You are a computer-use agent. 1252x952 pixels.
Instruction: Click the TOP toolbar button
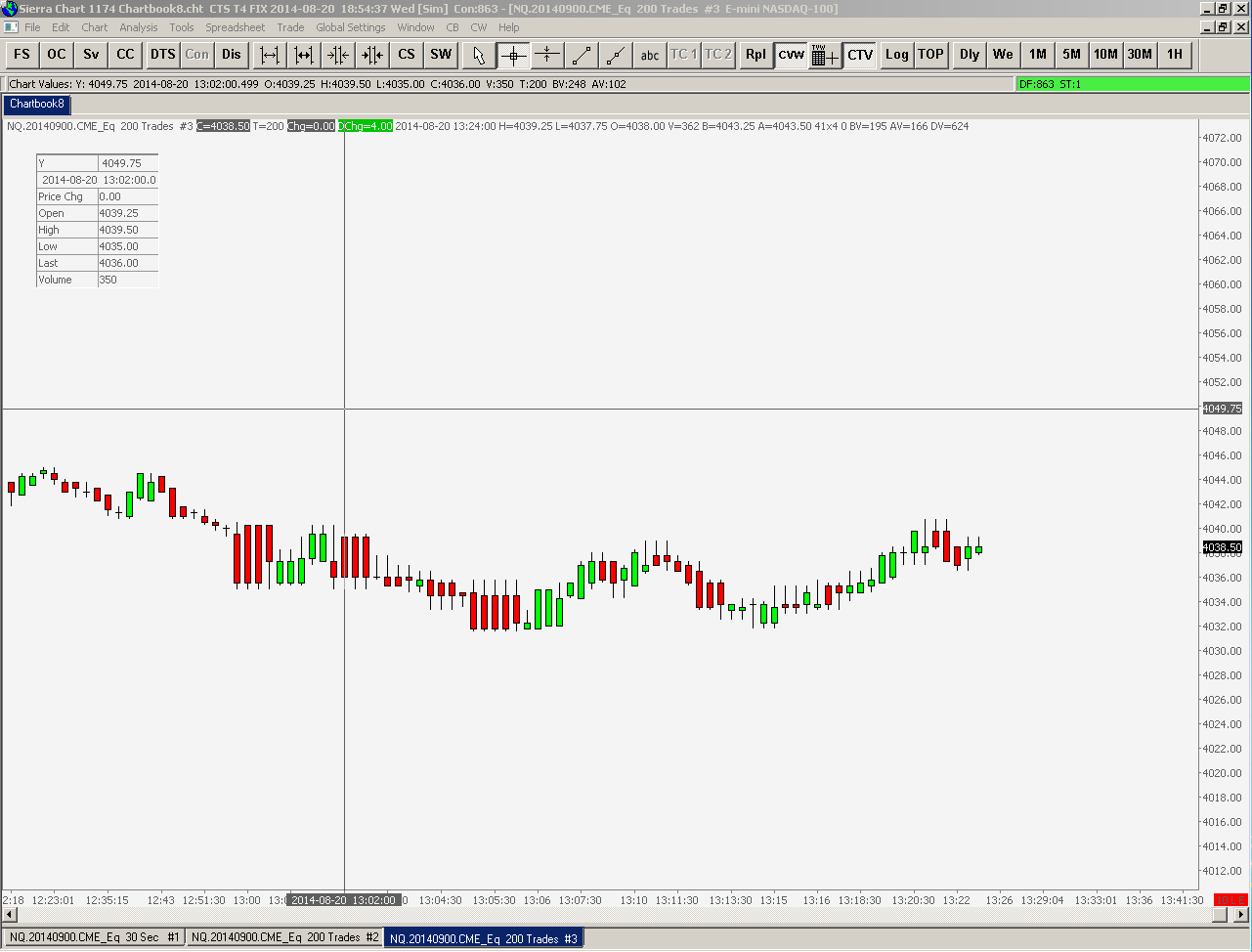pos(930,55)
